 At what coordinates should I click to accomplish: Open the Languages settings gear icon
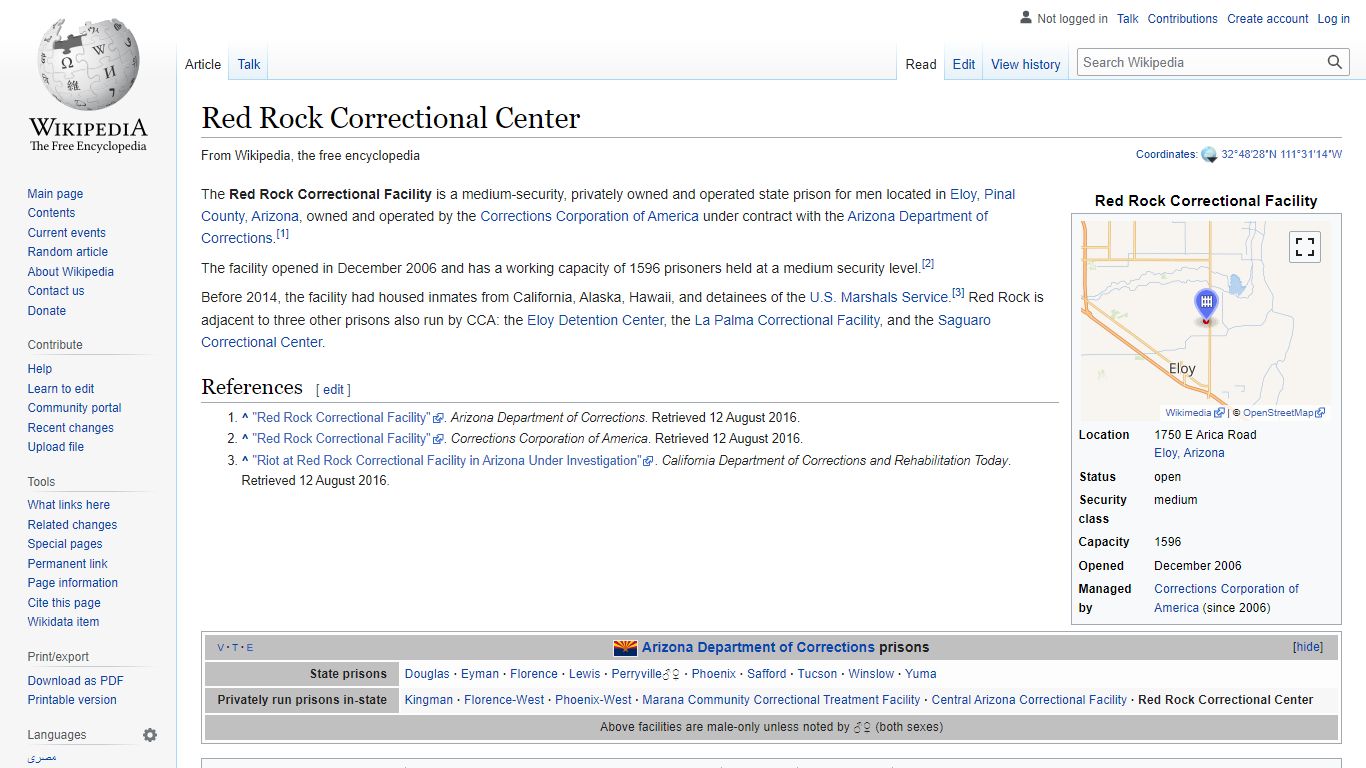[x=150, y=735]
